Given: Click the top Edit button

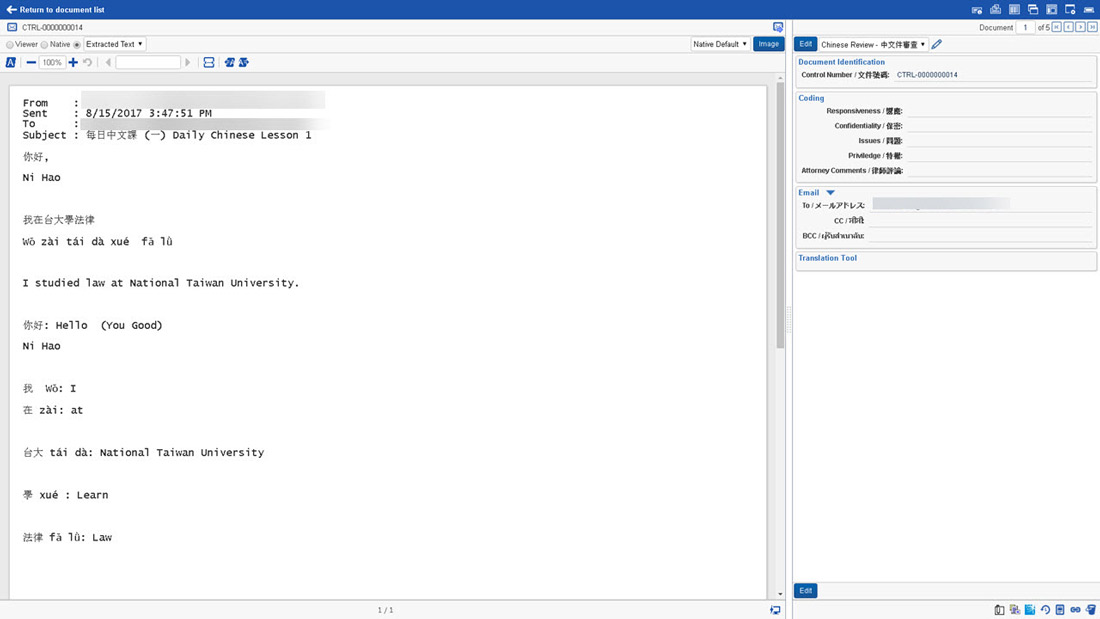Looking at the screenshot, I should pyautogui.click(x=805, y=45).
